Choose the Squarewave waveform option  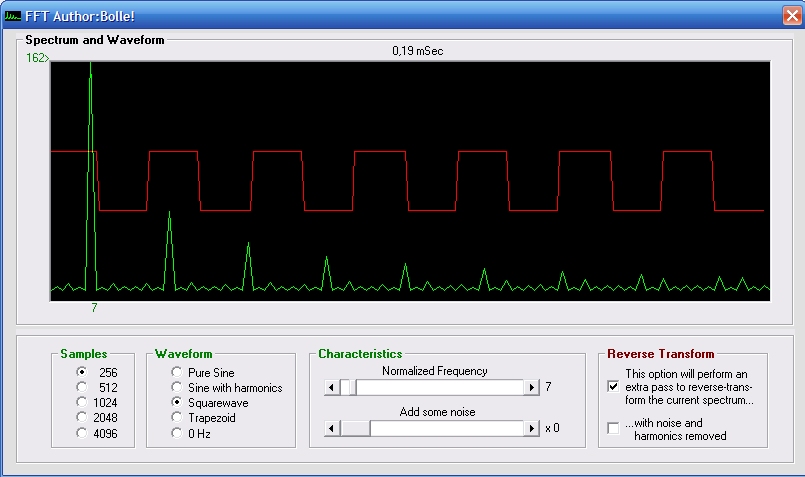(x=177, y=402)
